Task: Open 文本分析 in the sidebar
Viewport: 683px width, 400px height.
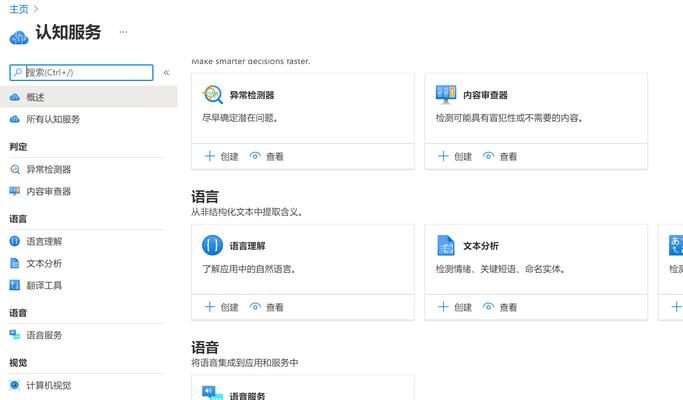Action: point(44,263)
